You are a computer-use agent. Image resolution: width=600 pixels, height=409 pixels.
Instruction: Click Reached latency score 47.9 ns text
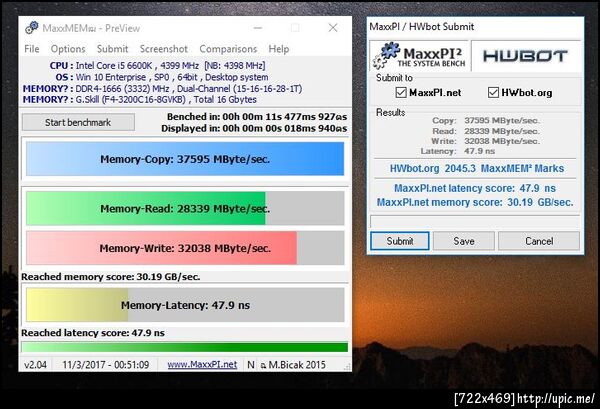(93, 333)
